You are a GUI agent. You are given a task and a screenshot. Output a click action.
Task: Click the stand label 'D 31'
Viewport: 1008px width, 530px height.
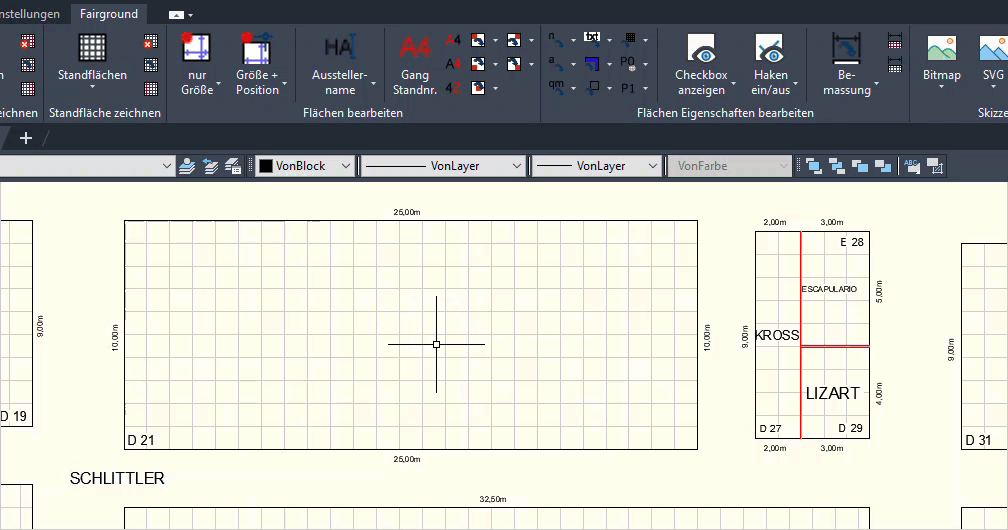pos(978,441)
